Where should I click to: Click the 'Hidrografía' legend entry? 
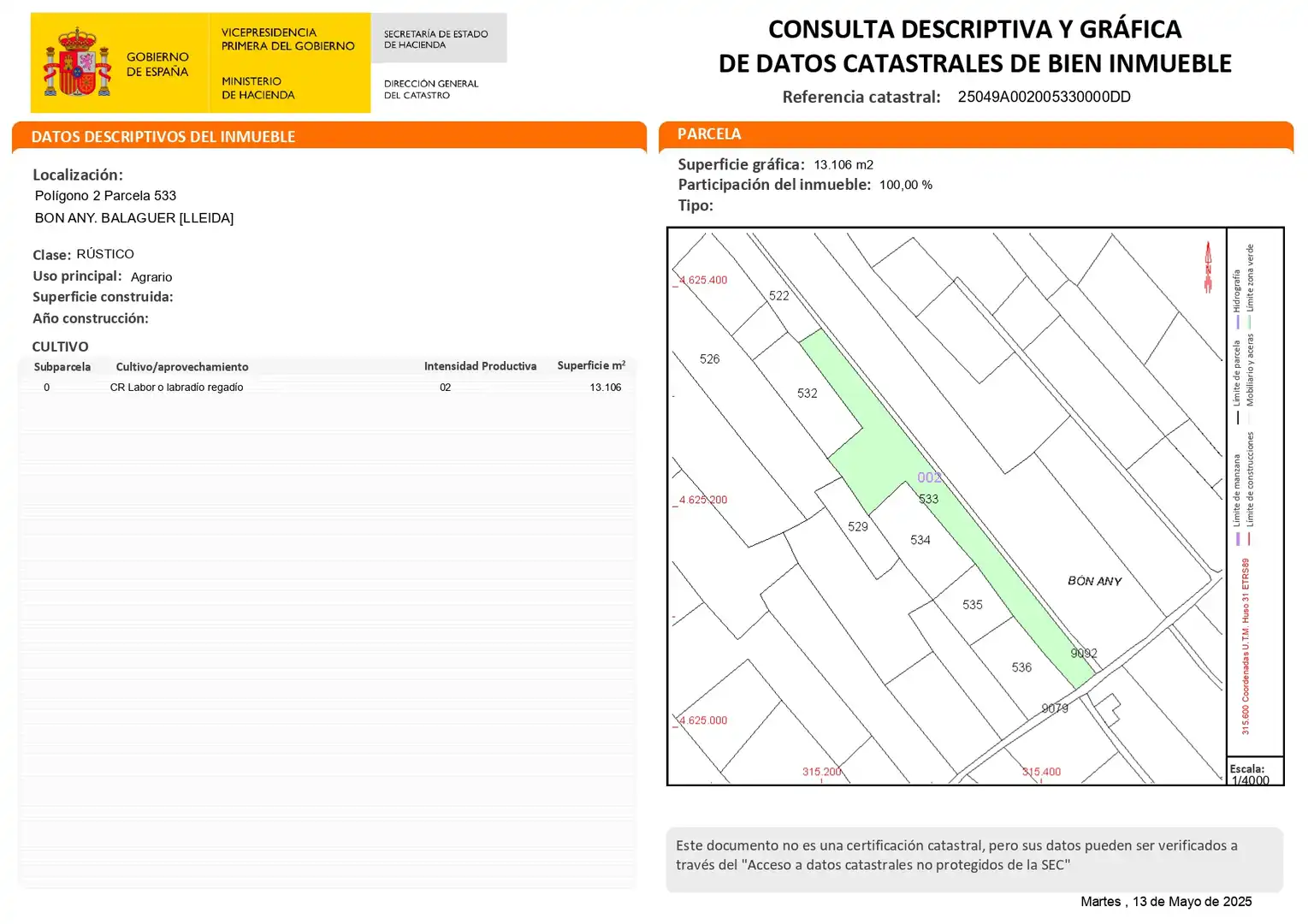[1236, 299]
